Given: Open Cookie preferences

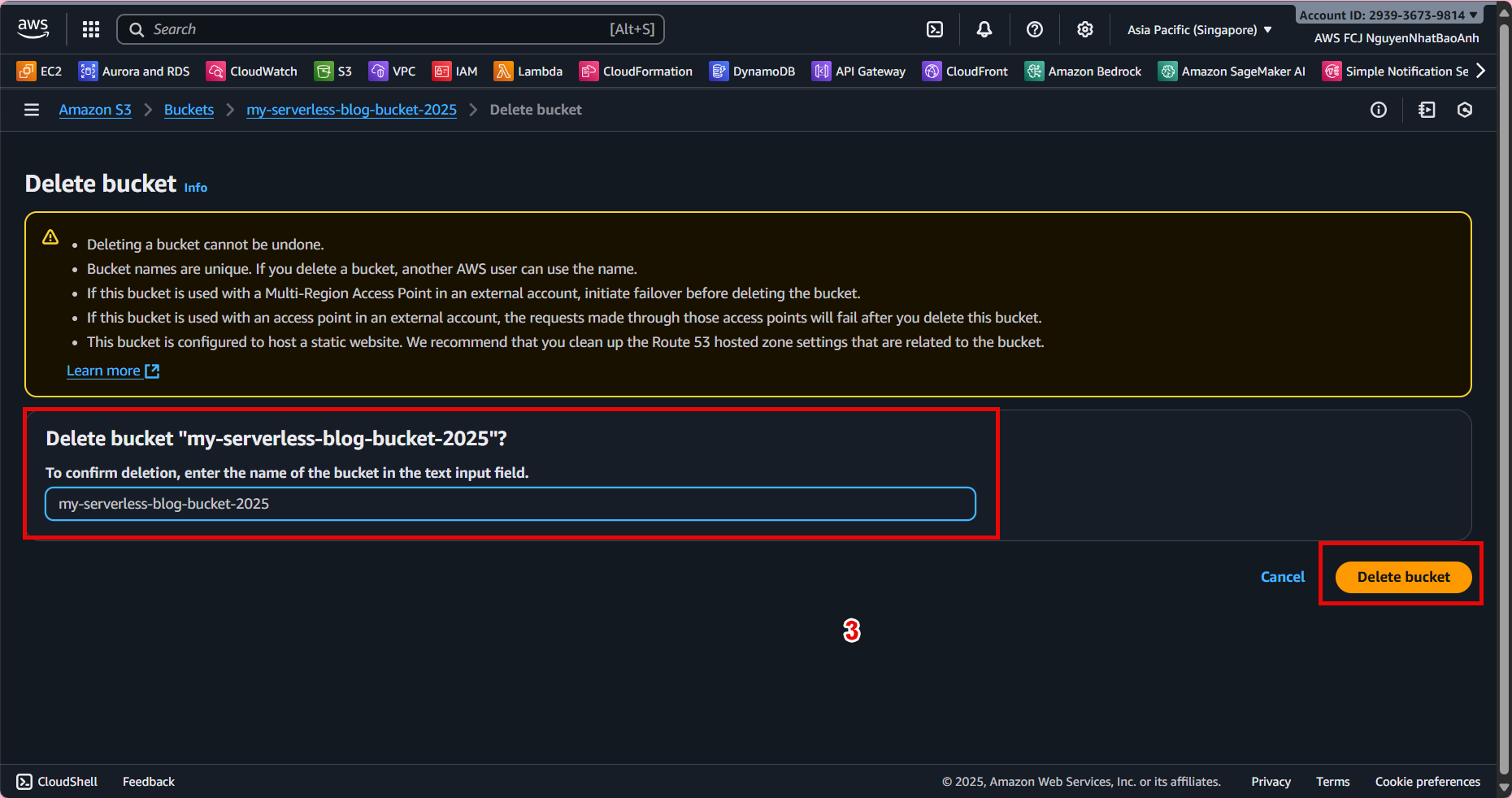Looking at the screenshot, I should click(1428, 782).
